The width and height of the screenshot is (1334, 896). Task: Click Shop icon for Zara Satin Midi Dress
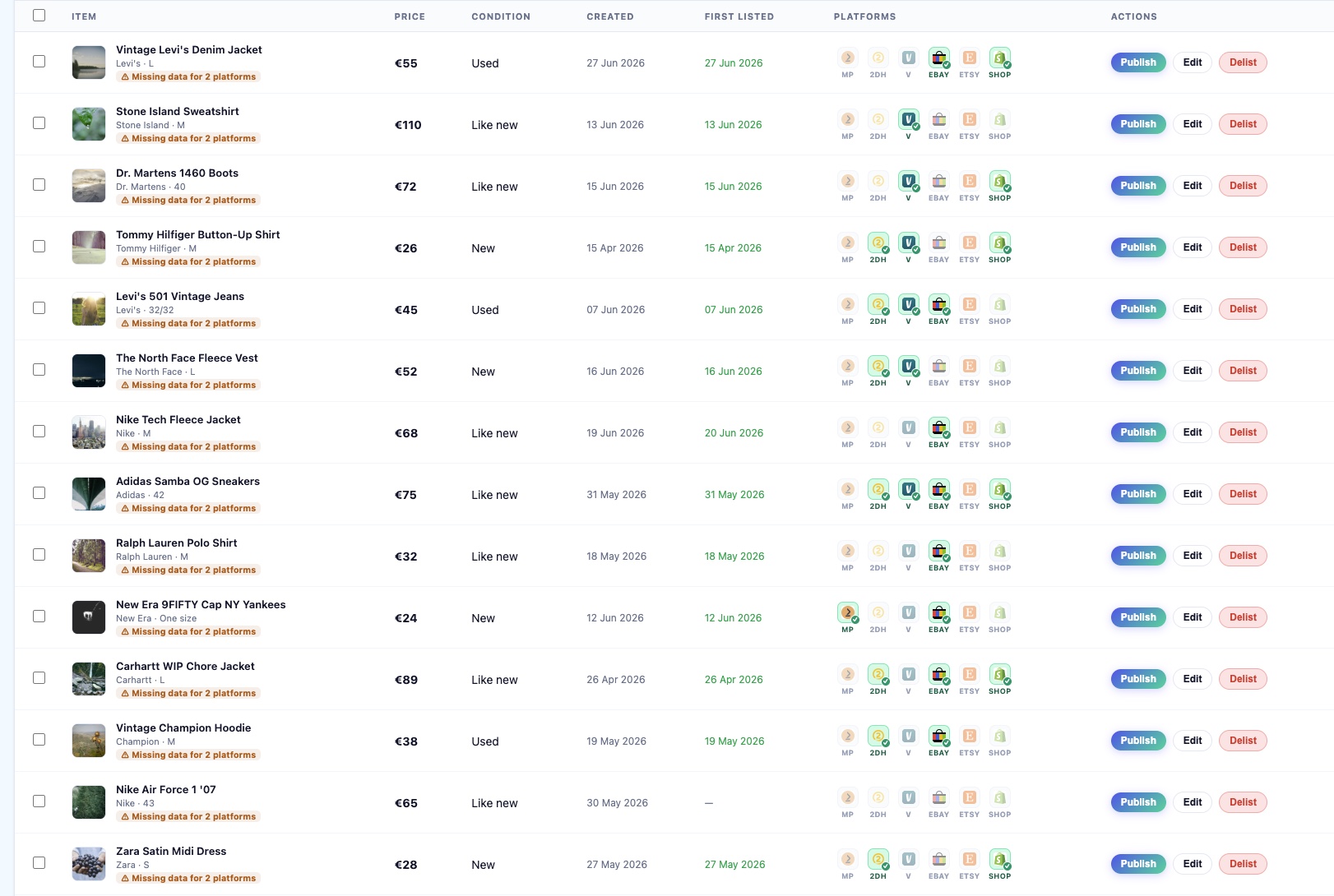[999, 859]
